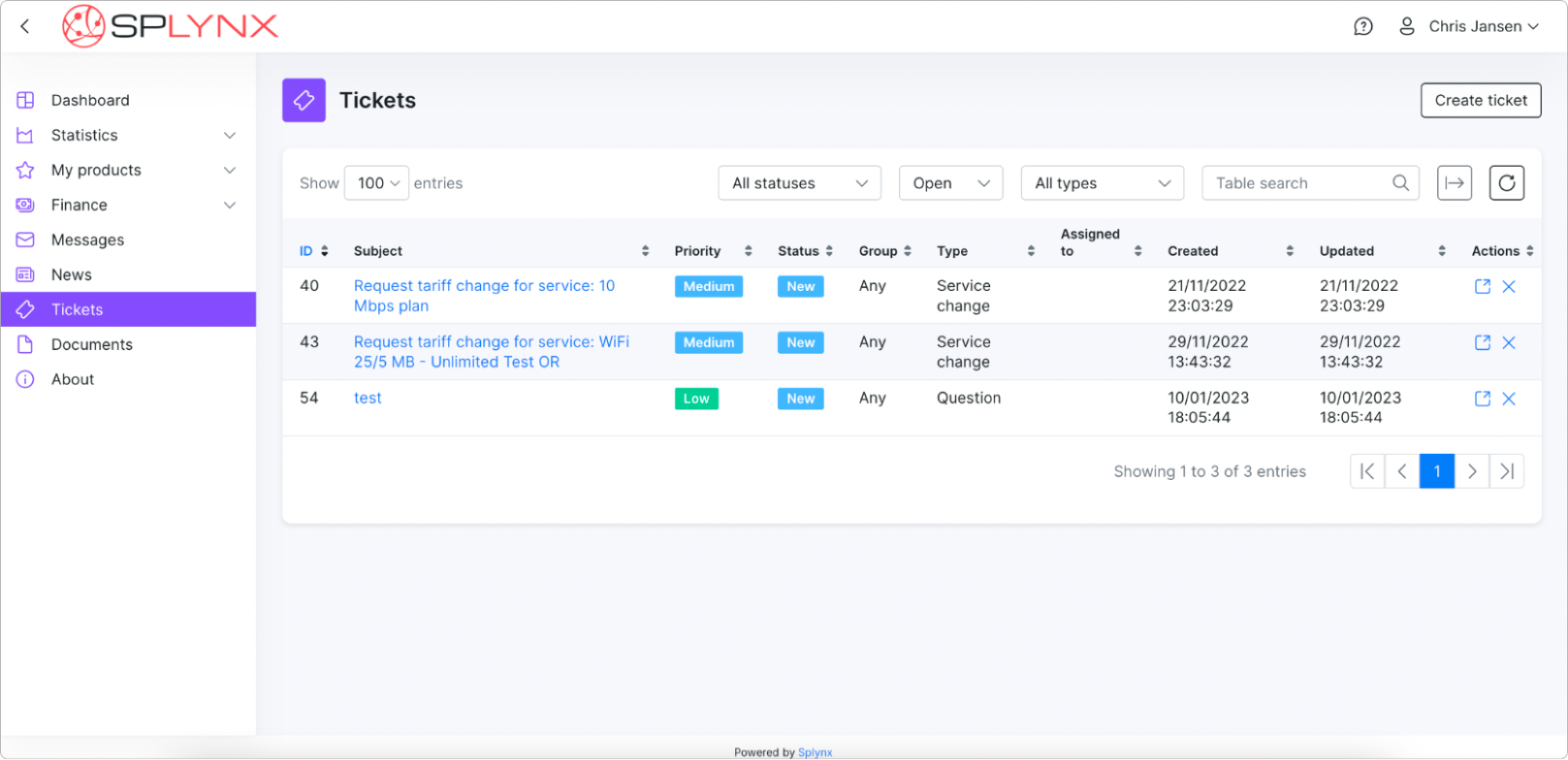Viewport: 1568px width, 760px height.
Task: Click the export table icon
Action: pos(1454,184)
